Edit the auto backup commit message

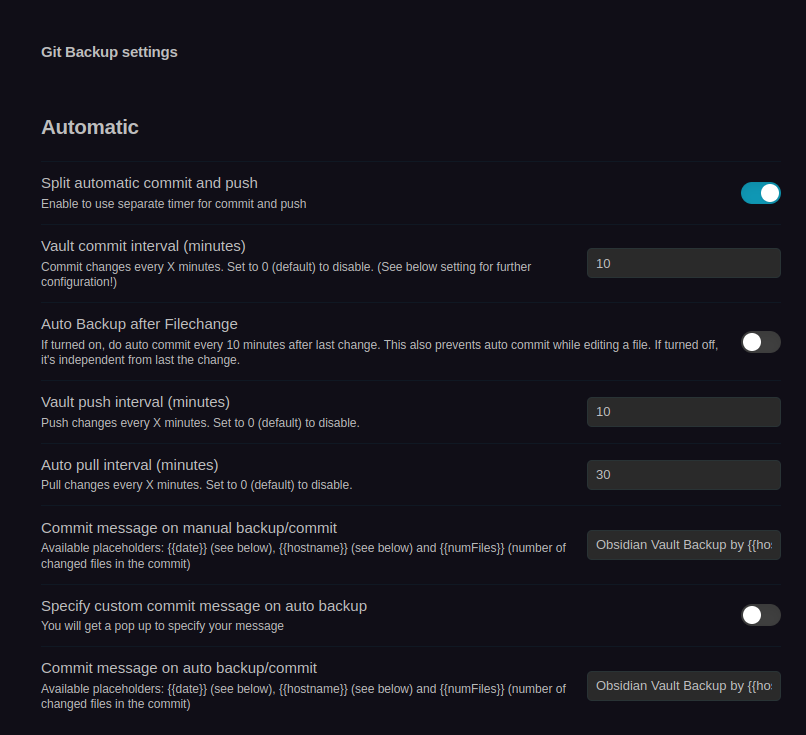click(x=683, y=685)
